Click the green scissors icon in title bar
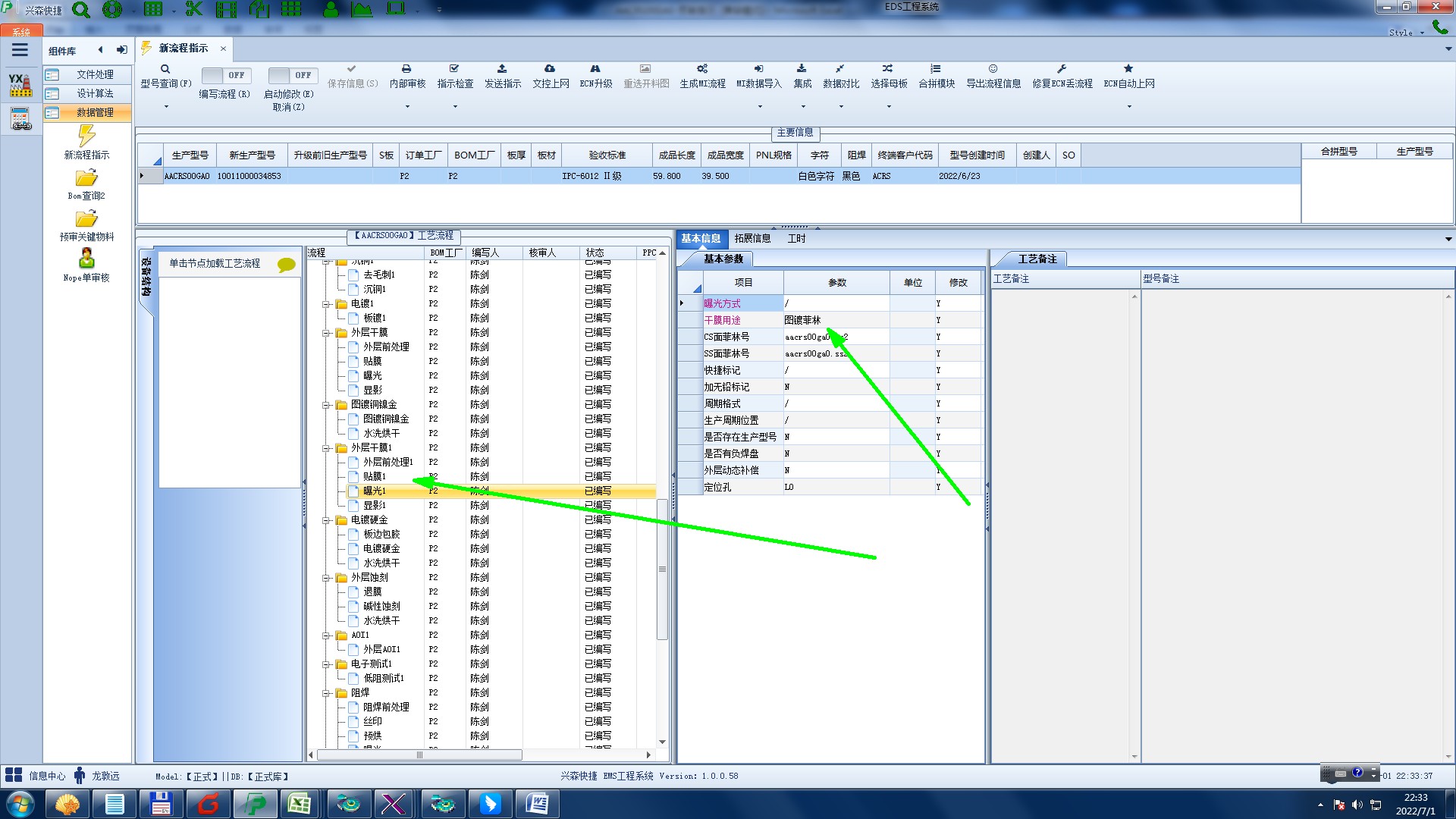 point(194,10)
